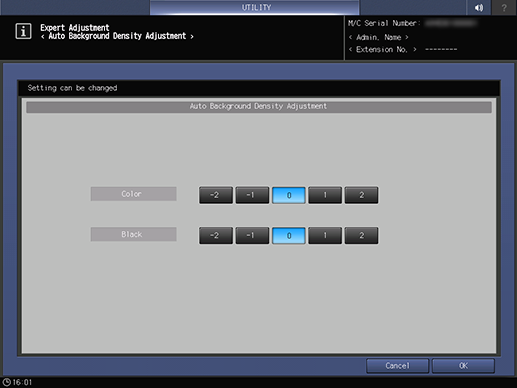Click the Black label

tap(133, 234)
